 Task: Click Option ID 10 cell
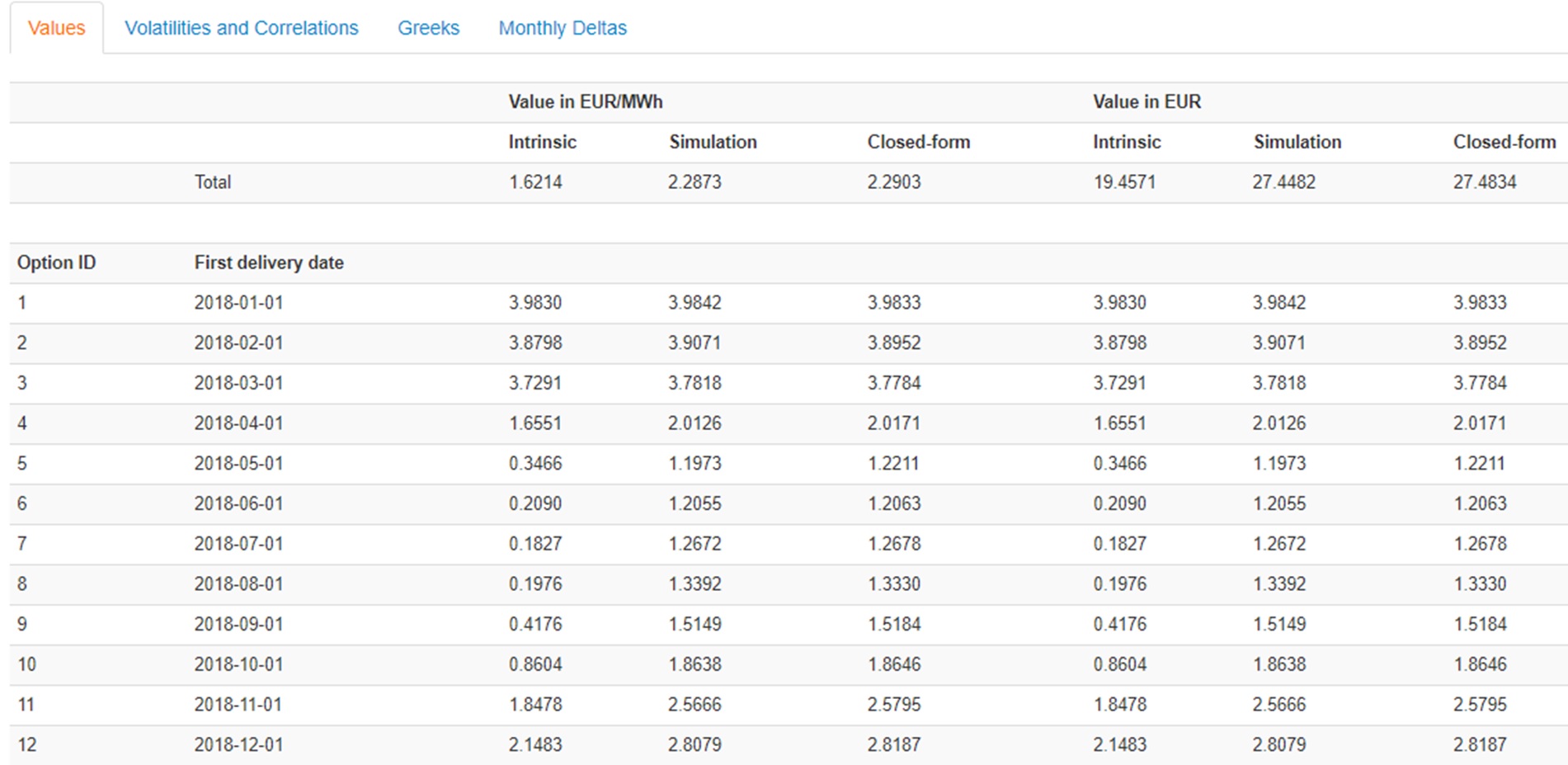point(27,664)
